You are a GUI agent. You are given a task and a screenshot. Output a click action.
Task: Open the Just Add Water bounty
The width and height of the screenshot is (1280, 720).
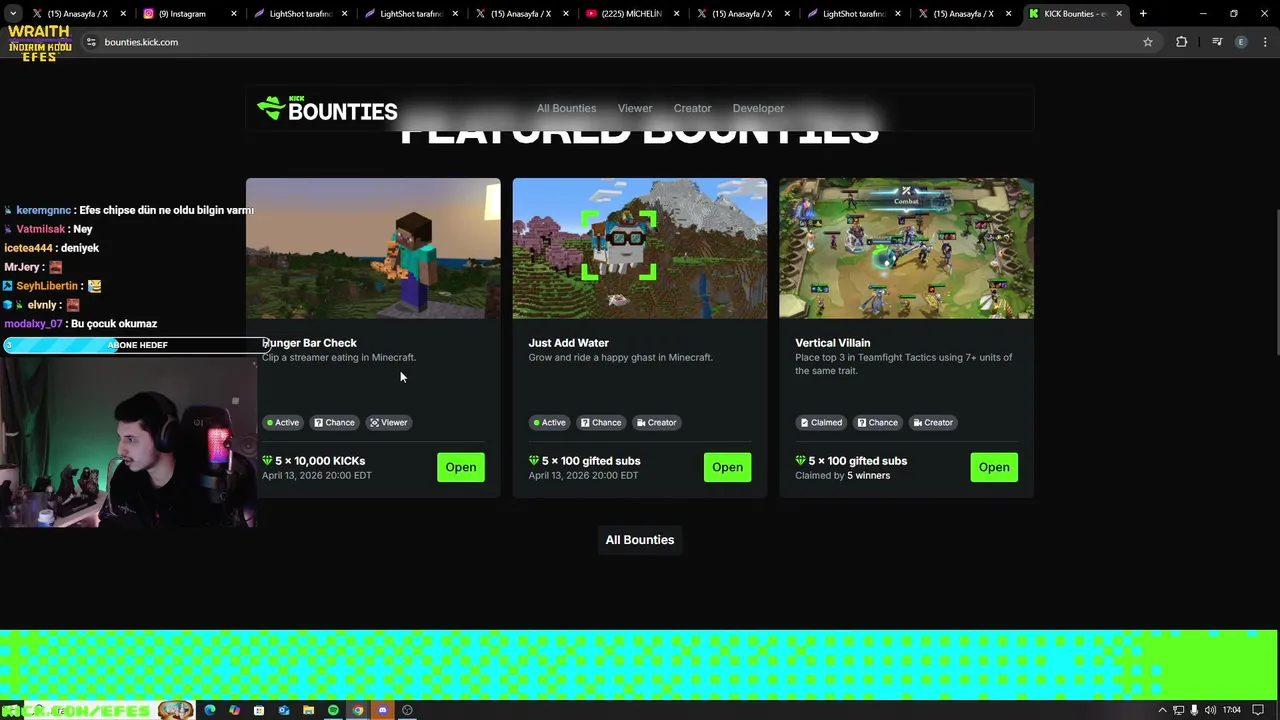tap(727, 467)
